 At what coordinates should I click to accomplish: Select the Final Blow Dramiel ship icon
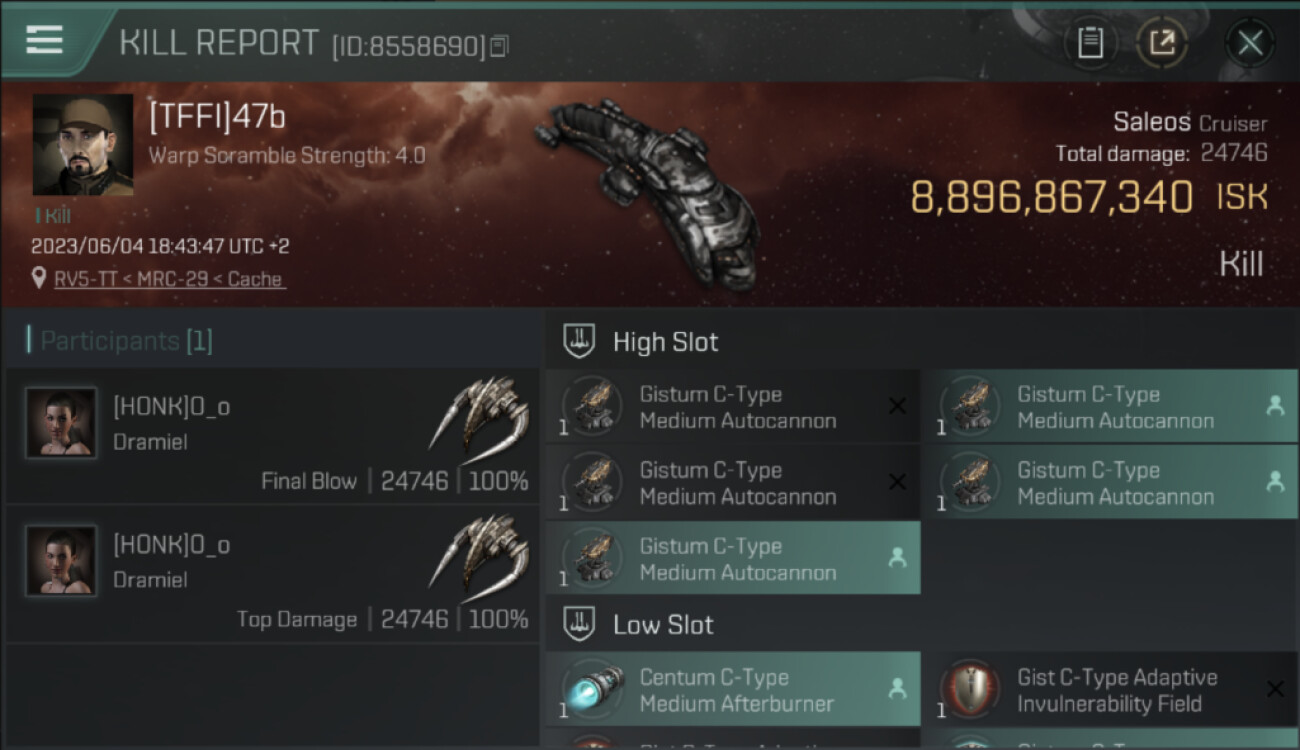(x=479, y=413)
